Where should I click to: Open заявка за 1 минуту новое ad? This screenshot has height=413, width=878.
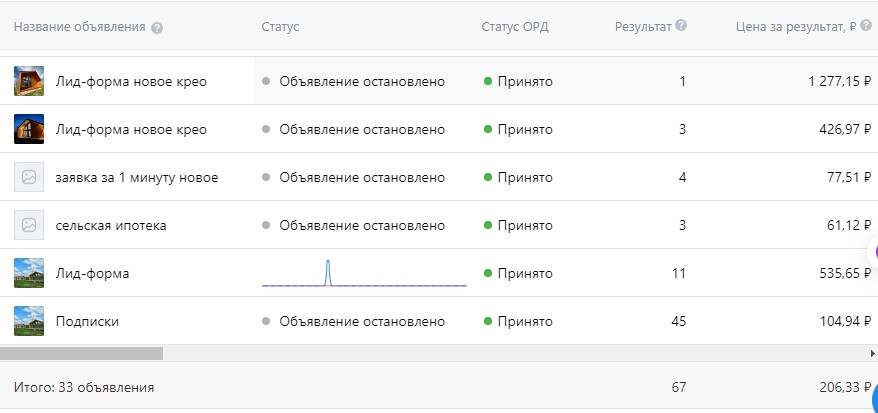[x=137, y=177]
